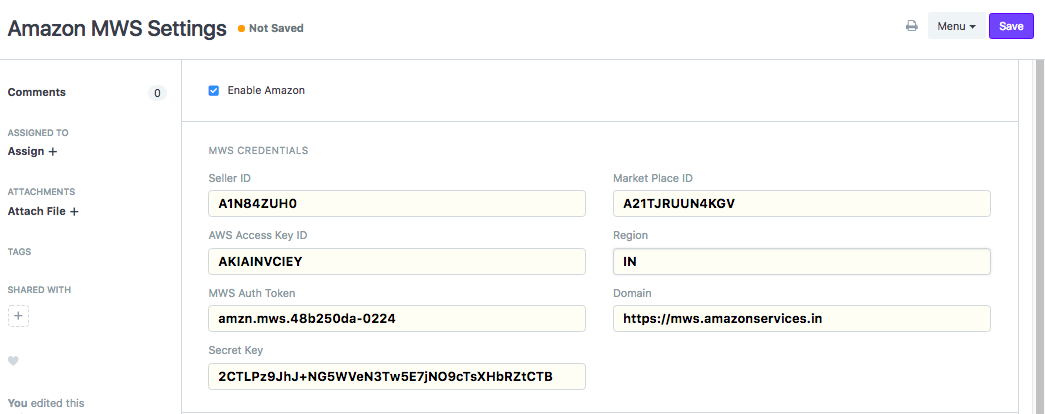The image size is (1045, 414).
Task: Click the Amazon MWS Settings title
Action: click(117, 28)
